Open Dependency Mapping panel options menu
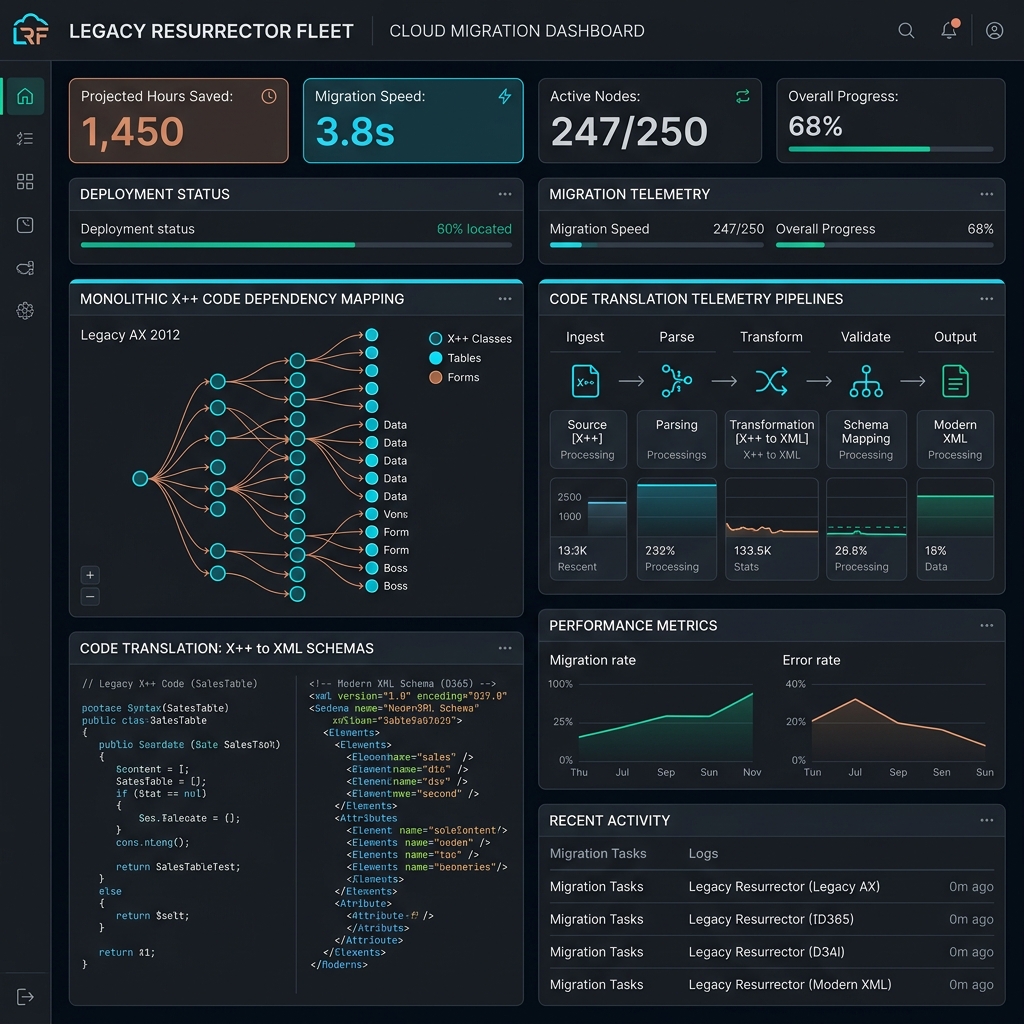 505,298
